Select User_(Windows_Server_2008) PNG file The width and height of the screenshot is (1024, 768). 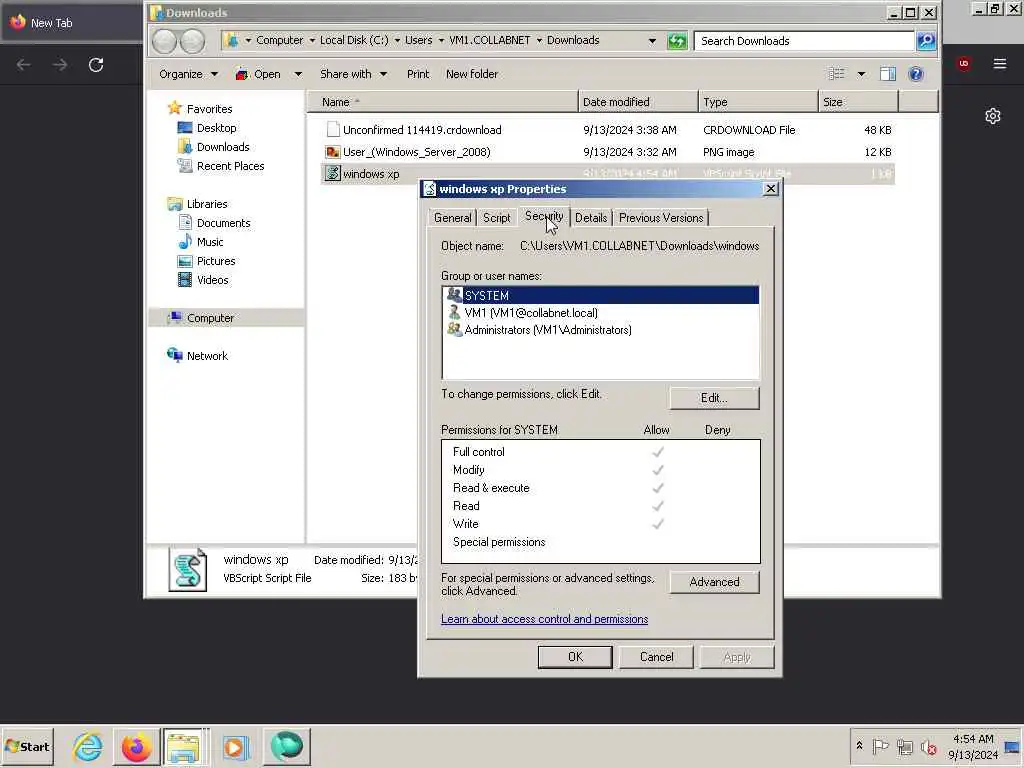tap(607, 152)
